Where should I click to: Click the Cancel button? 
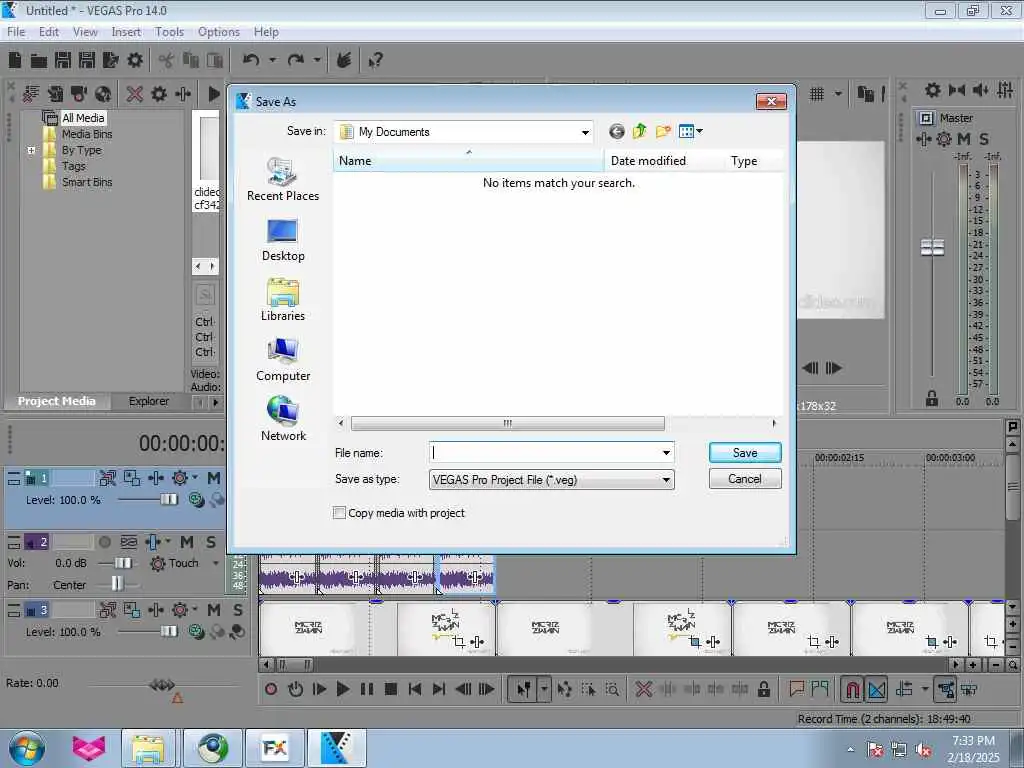[x=744, y=479]
